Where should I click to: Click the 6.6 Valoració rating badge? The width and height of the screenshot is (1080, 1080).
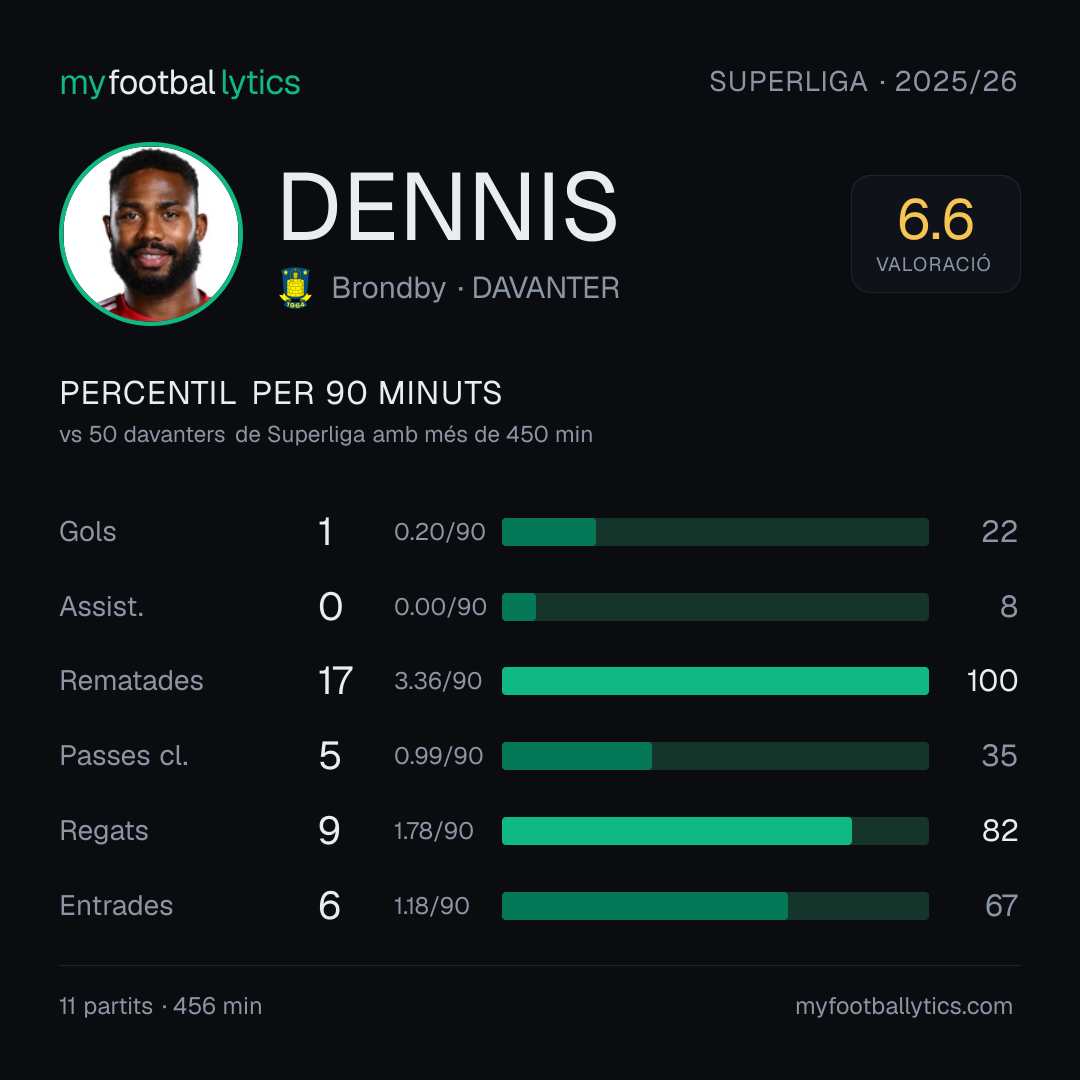(x=935, y=234)
